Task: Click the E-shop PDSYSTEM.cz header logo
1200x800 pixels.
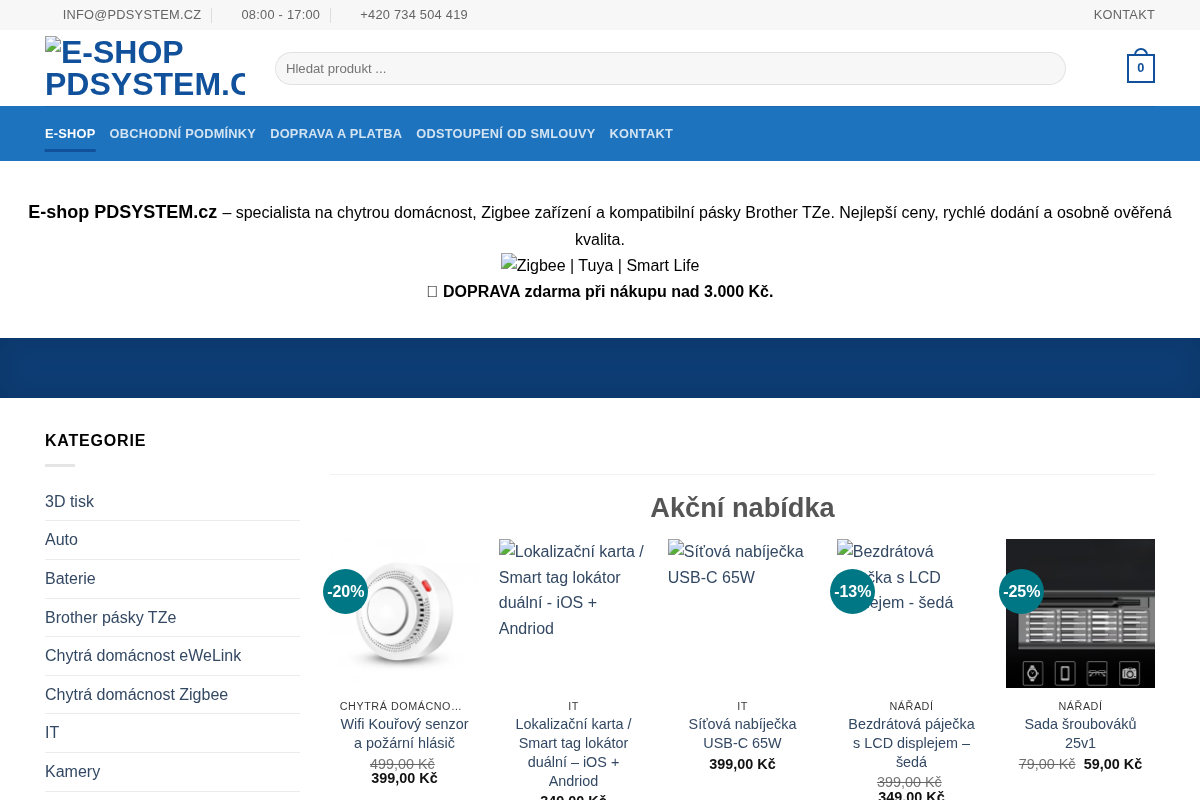Action: click(145, 68)
